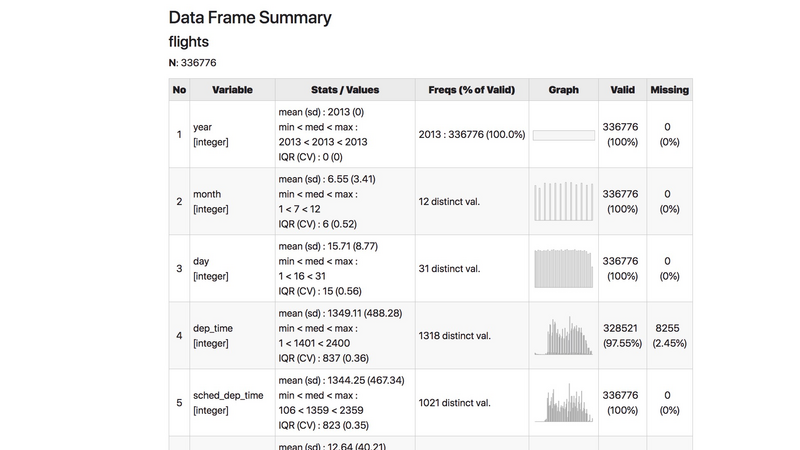The image size is (800, 450).
Task: Click the Valid column header
Action: tap(622, 90)
